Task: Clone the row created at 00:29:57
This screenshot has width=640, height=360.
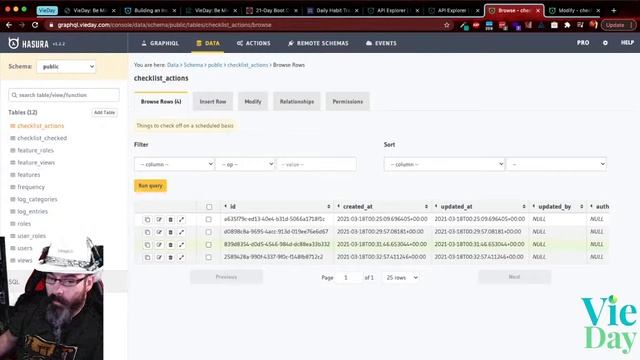Action: point(147,232)
